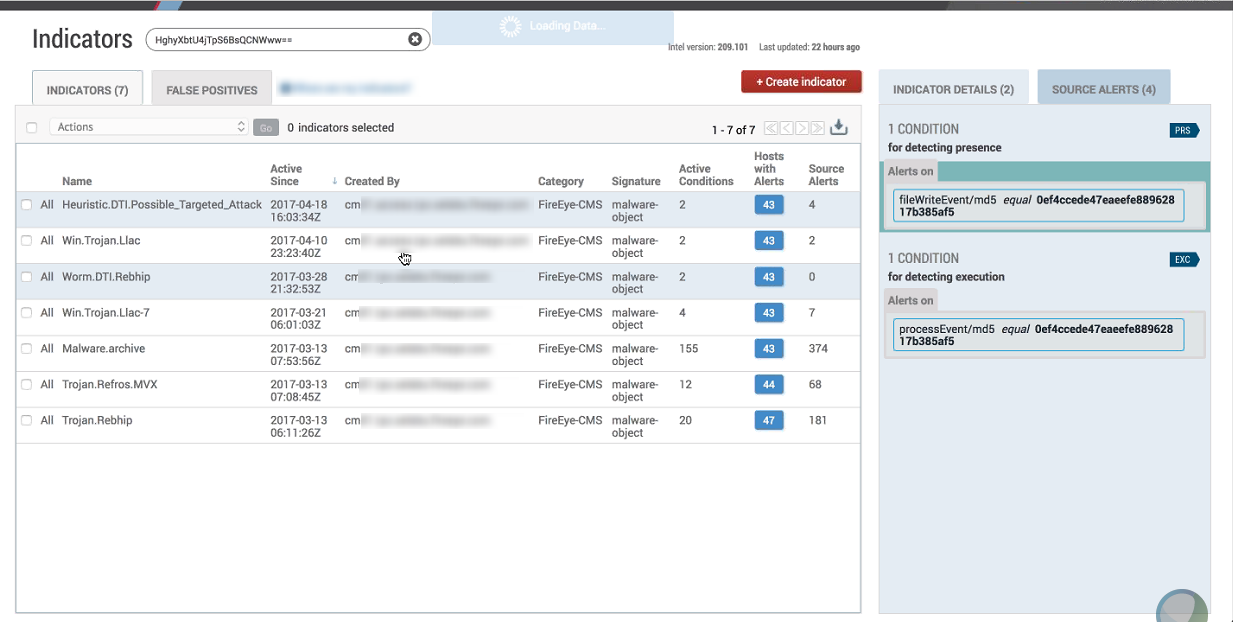This screenshot has width=1233, height=622.
Task: Open hosts badge 47 for Trojan.Rebhip
Action: coord(769,421)
